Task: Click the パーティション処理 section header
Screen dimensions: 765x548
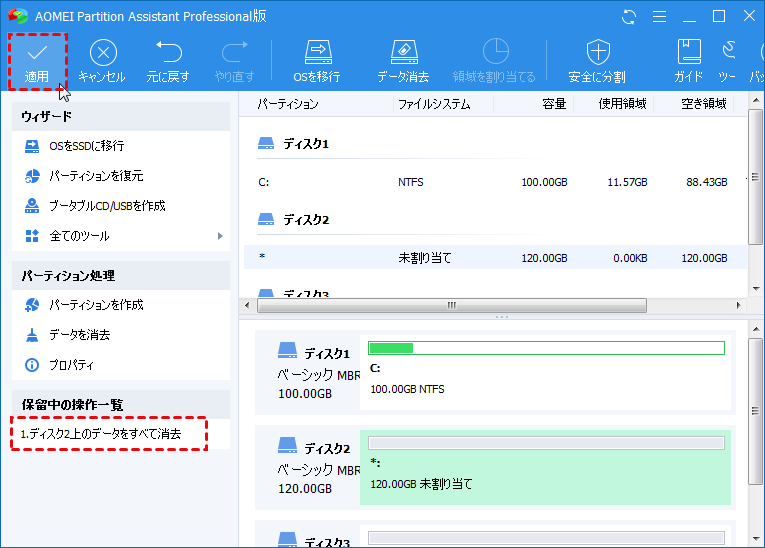Action: (x=121, y=276)
